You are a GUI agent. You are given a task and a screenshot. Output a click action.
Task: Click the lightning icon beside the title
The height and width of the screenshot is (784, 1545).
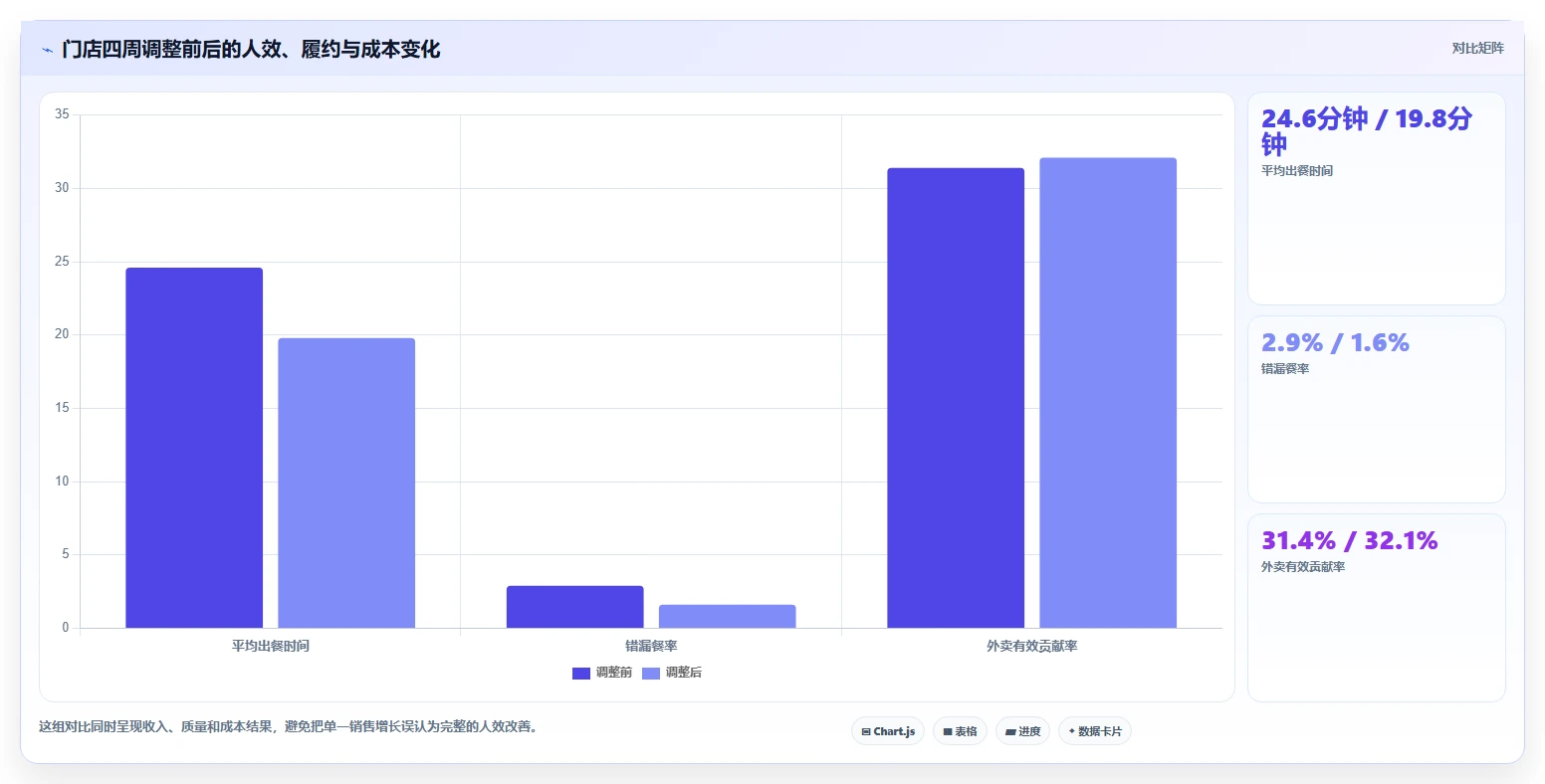click(x=47, y=50)
